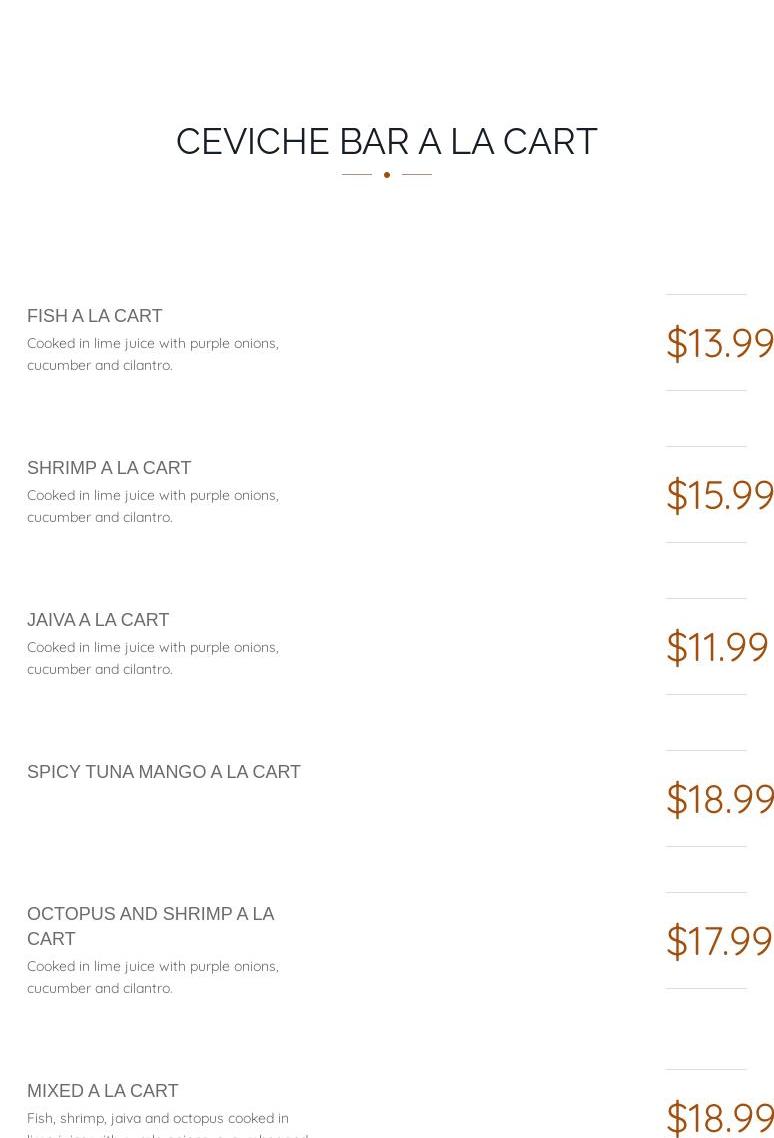Click the Ceviche Bar A La Cart heading
774x1138 pixels.
(386, 142)
